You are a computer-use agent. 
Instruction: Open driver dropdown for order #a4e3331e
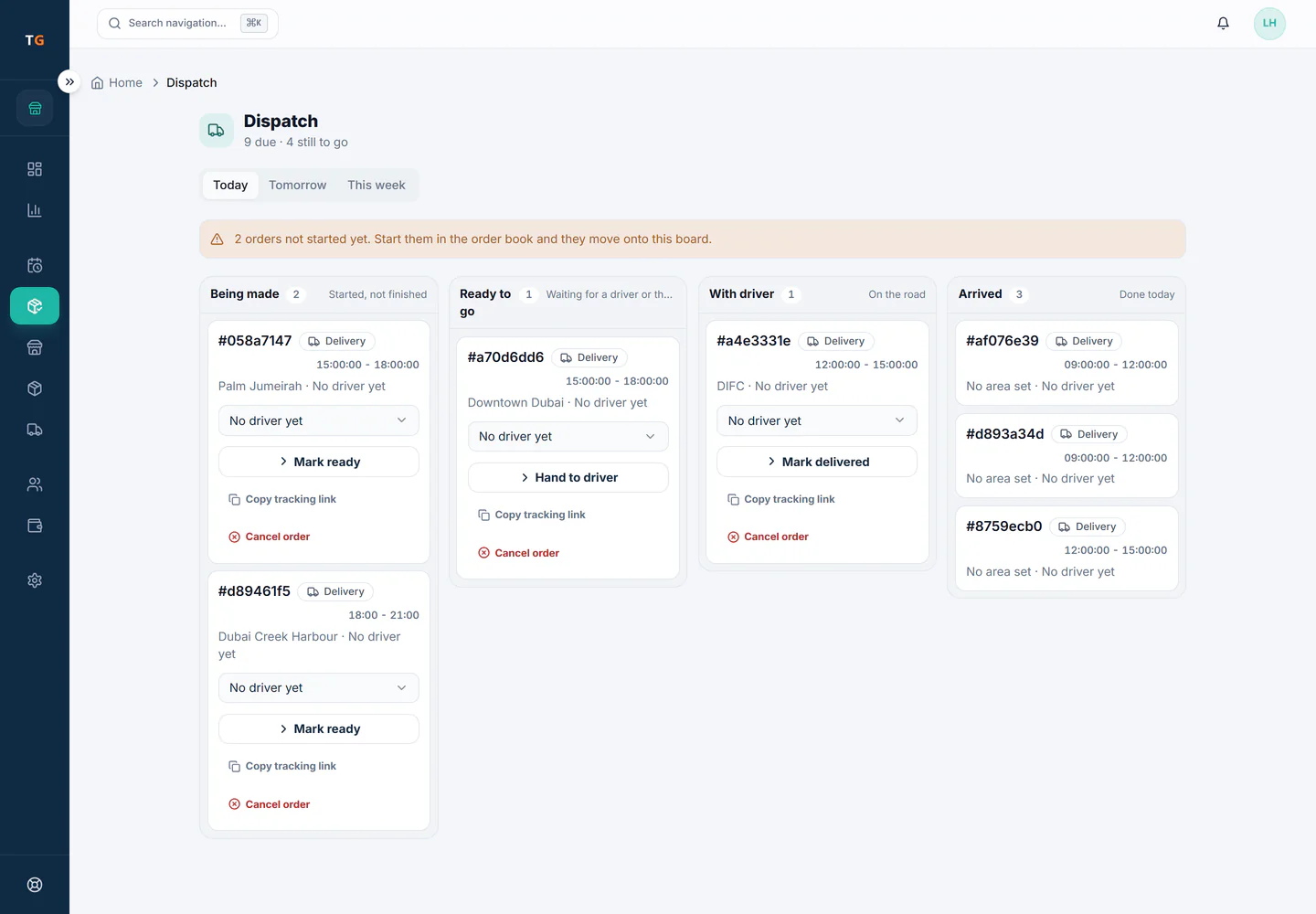point(817,420)
